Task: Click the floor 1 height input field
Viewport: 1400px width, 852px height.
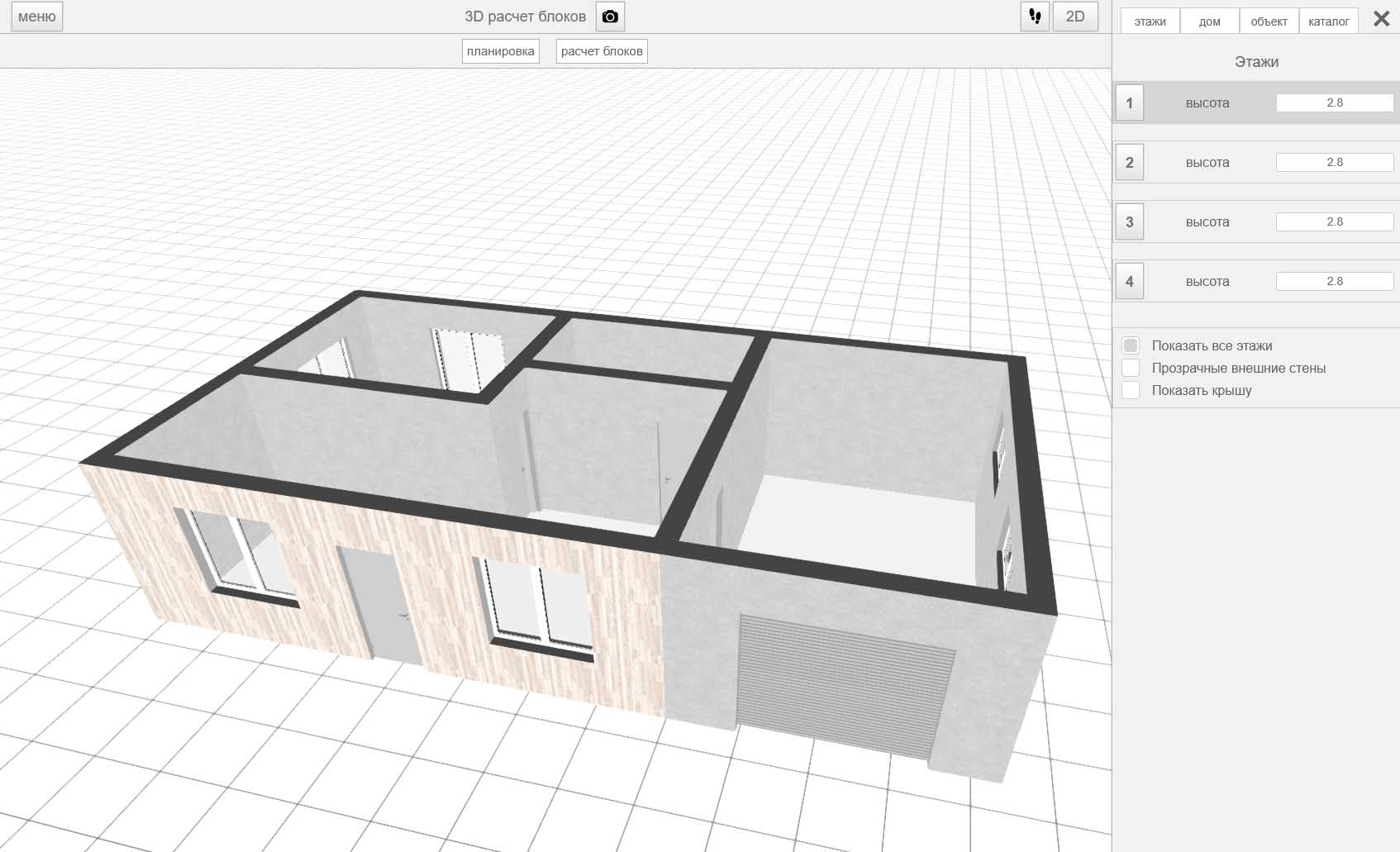Action: click(x=1334, y=103)
